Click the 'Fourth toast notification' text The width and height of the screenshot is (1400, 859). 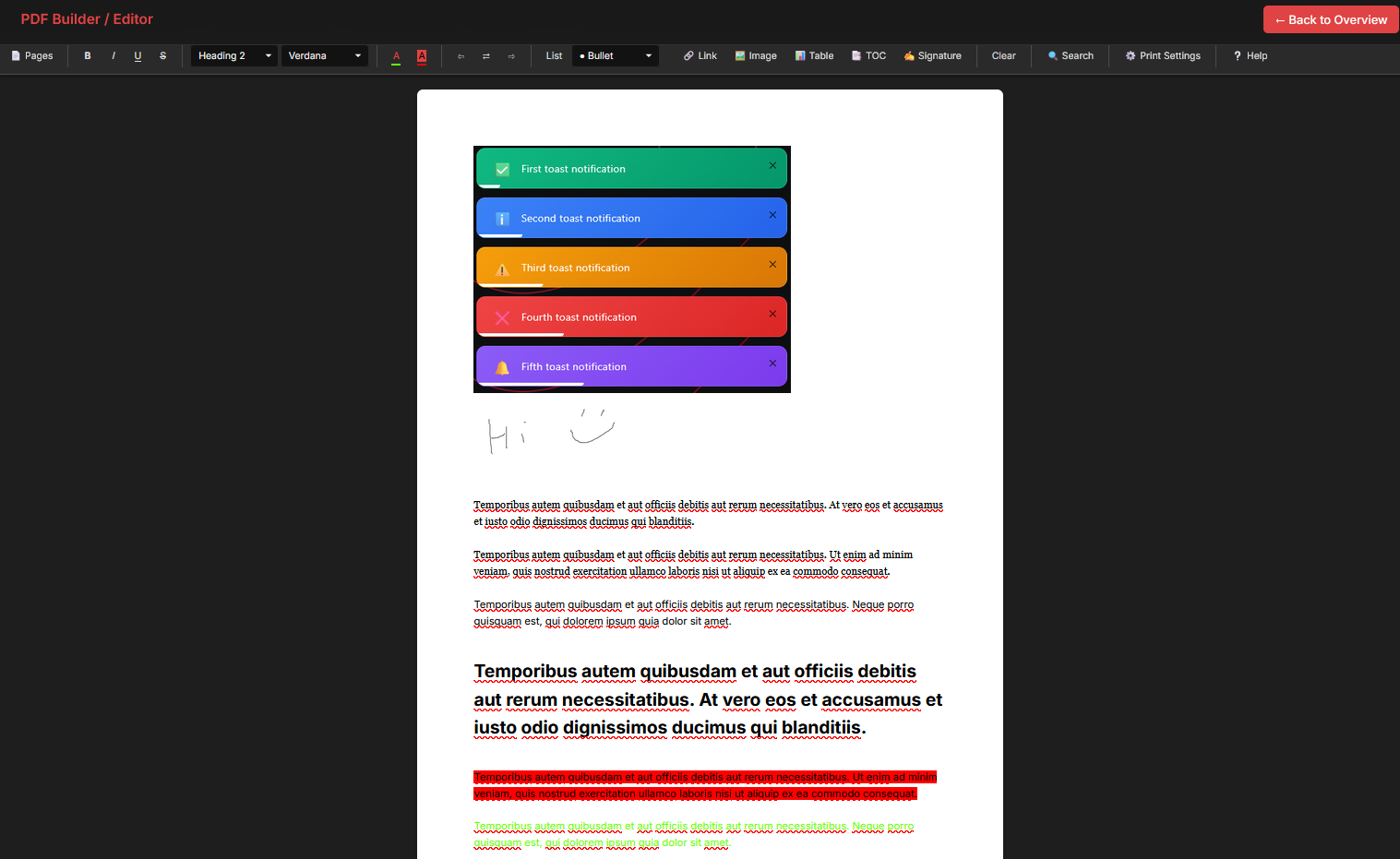click(579, 317)
